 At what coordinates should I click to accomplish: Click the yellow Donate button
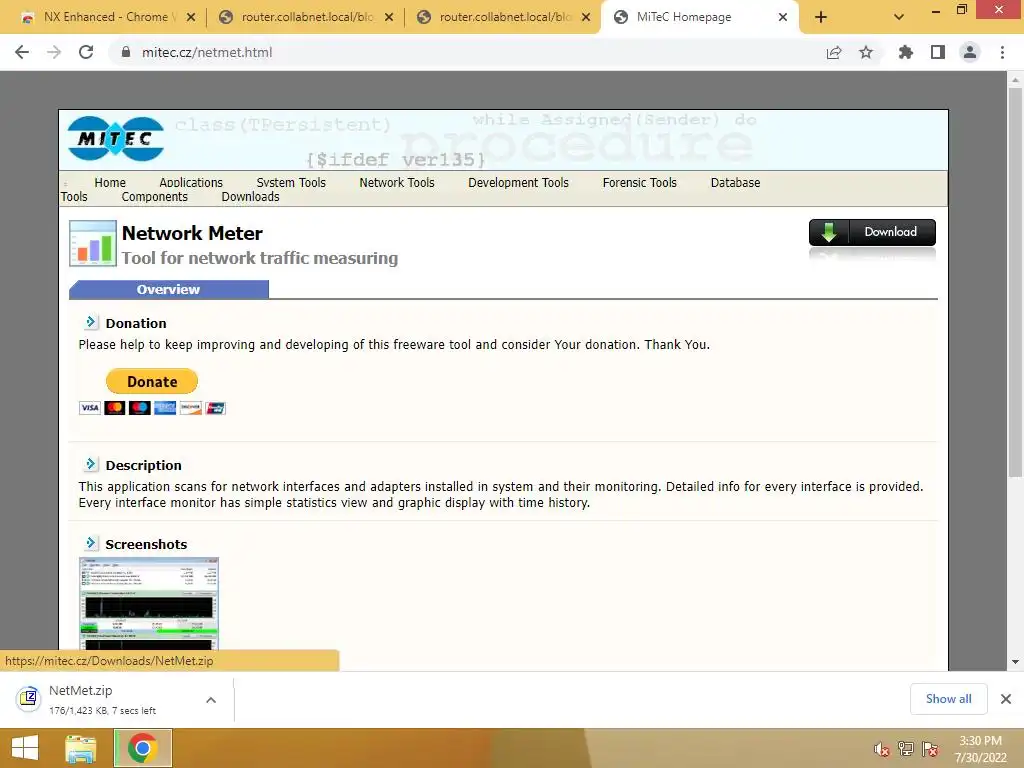point(152,381)
